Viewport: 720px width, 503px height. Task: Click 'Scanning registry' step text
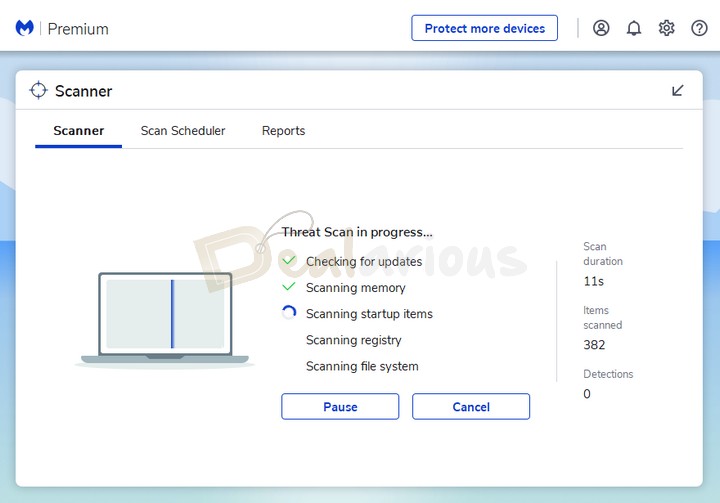354,340
